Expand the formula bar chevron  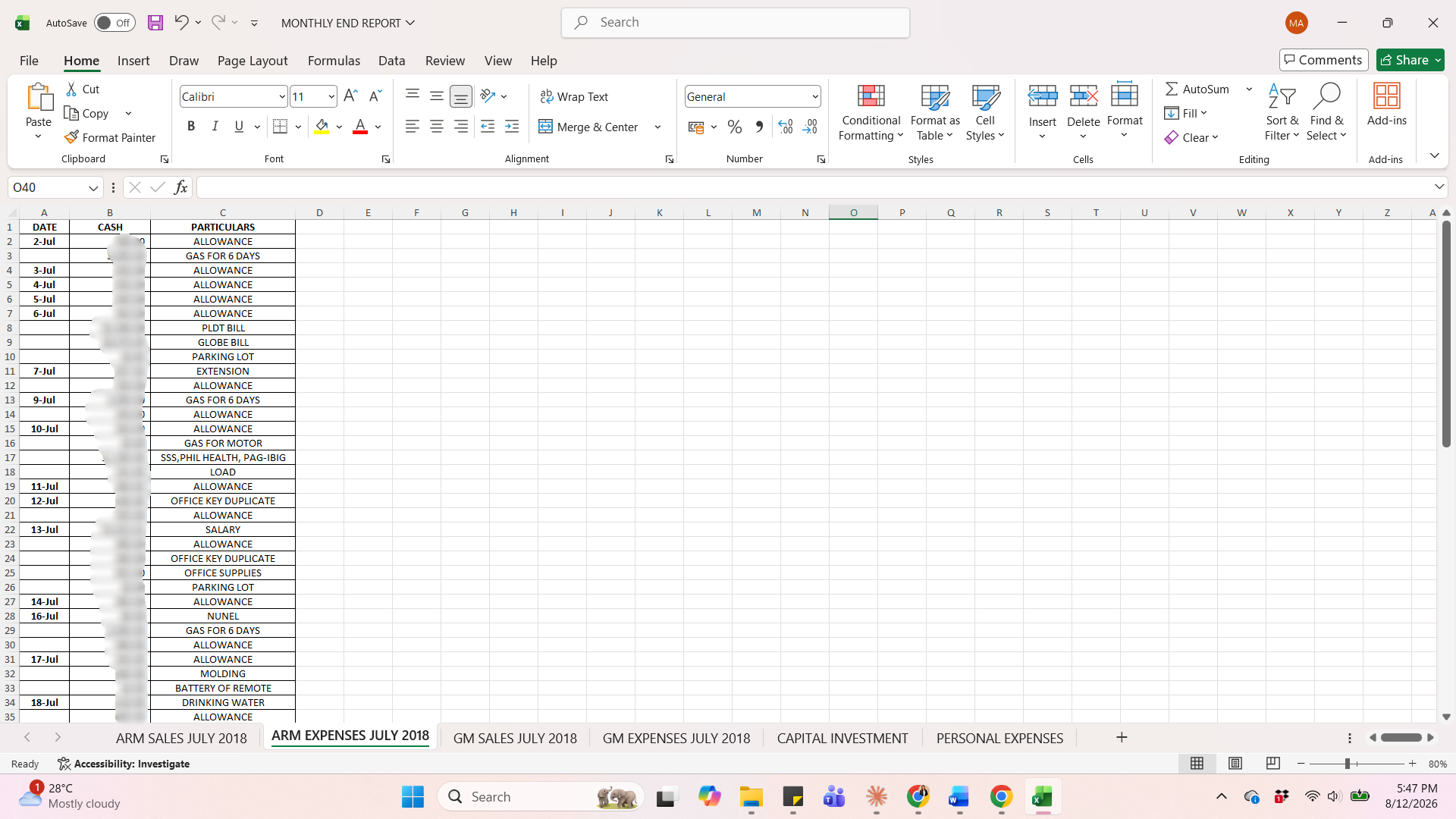(x=1439, y=187)
